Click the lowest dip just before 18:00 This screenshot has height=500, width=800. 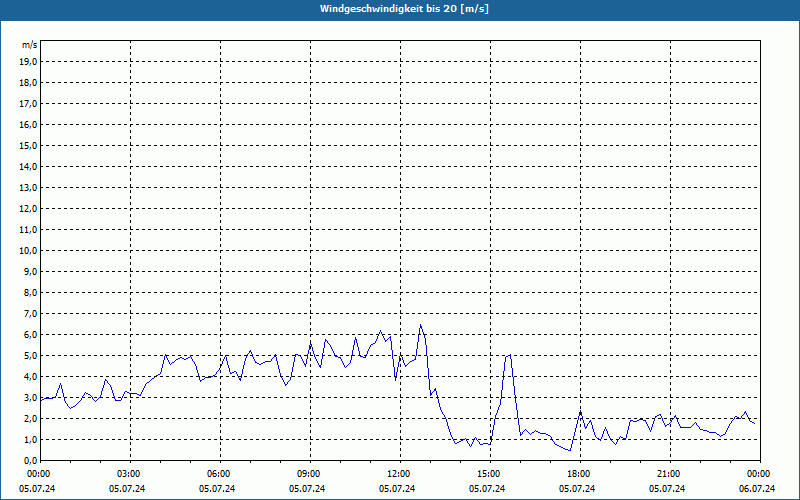(570, 451)
